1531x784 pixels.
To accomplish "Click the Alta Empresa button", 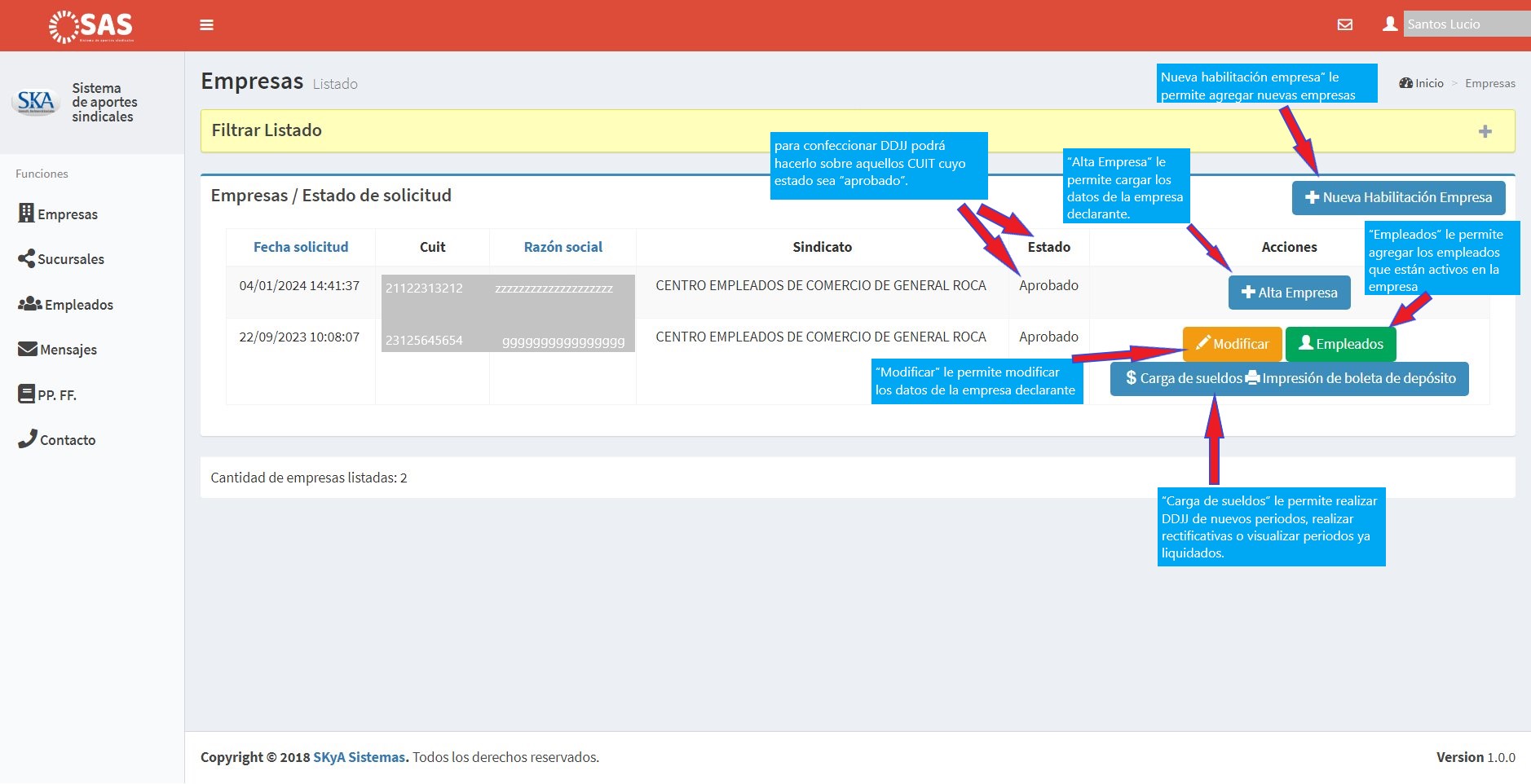I will tap(1289, 293).
